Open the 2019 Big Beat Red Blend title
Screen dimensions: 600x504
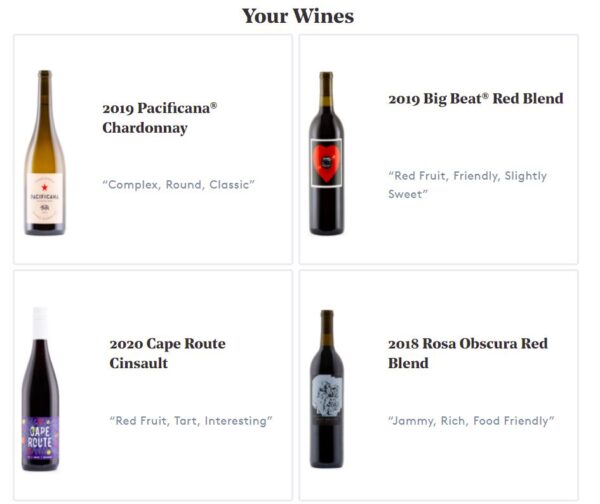click(475, 98)
